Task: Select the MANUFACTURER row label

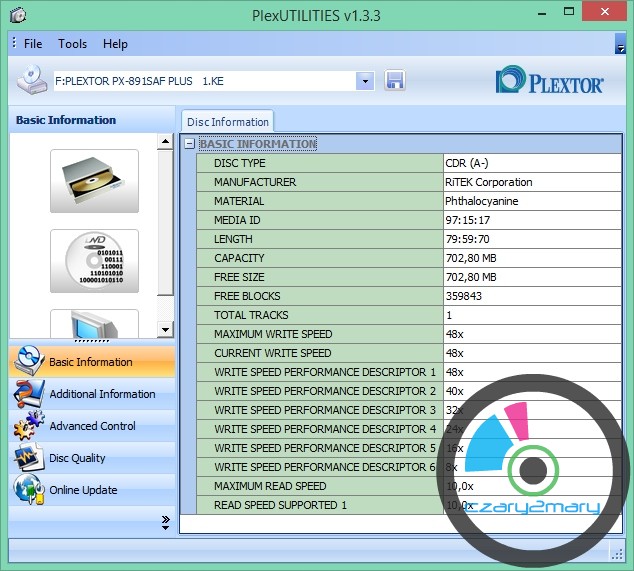Action: pyautogui.click(x=255, y=182)
